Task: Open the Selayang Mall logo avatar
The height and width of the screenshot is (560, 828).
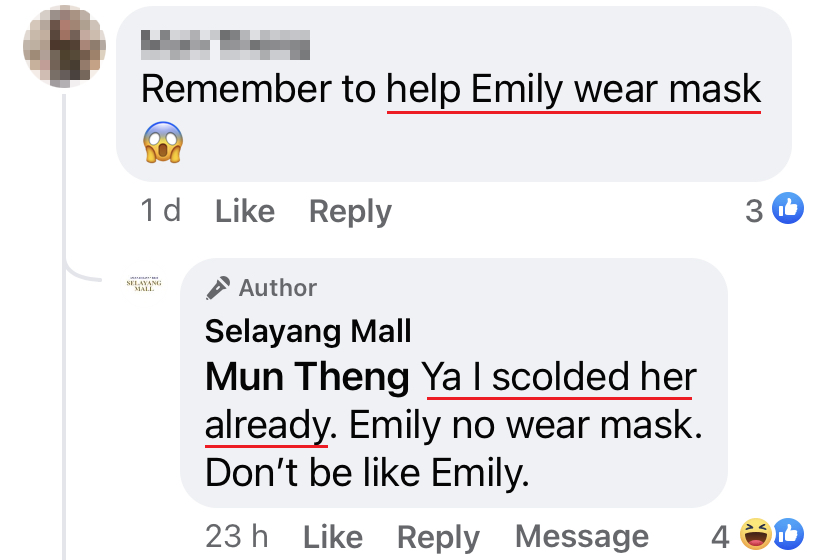Action: tap(144, 284)
